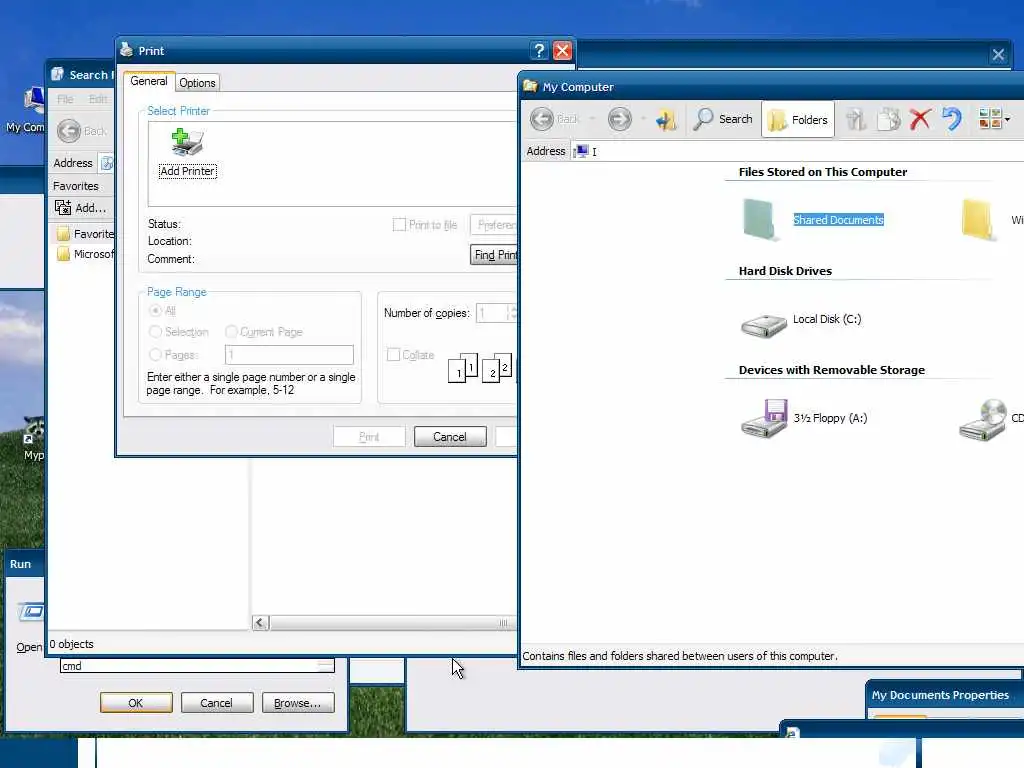The image size is (1024, 768).
Task: Click Devices with Removable Storage heading
Action: click(831, 370)
